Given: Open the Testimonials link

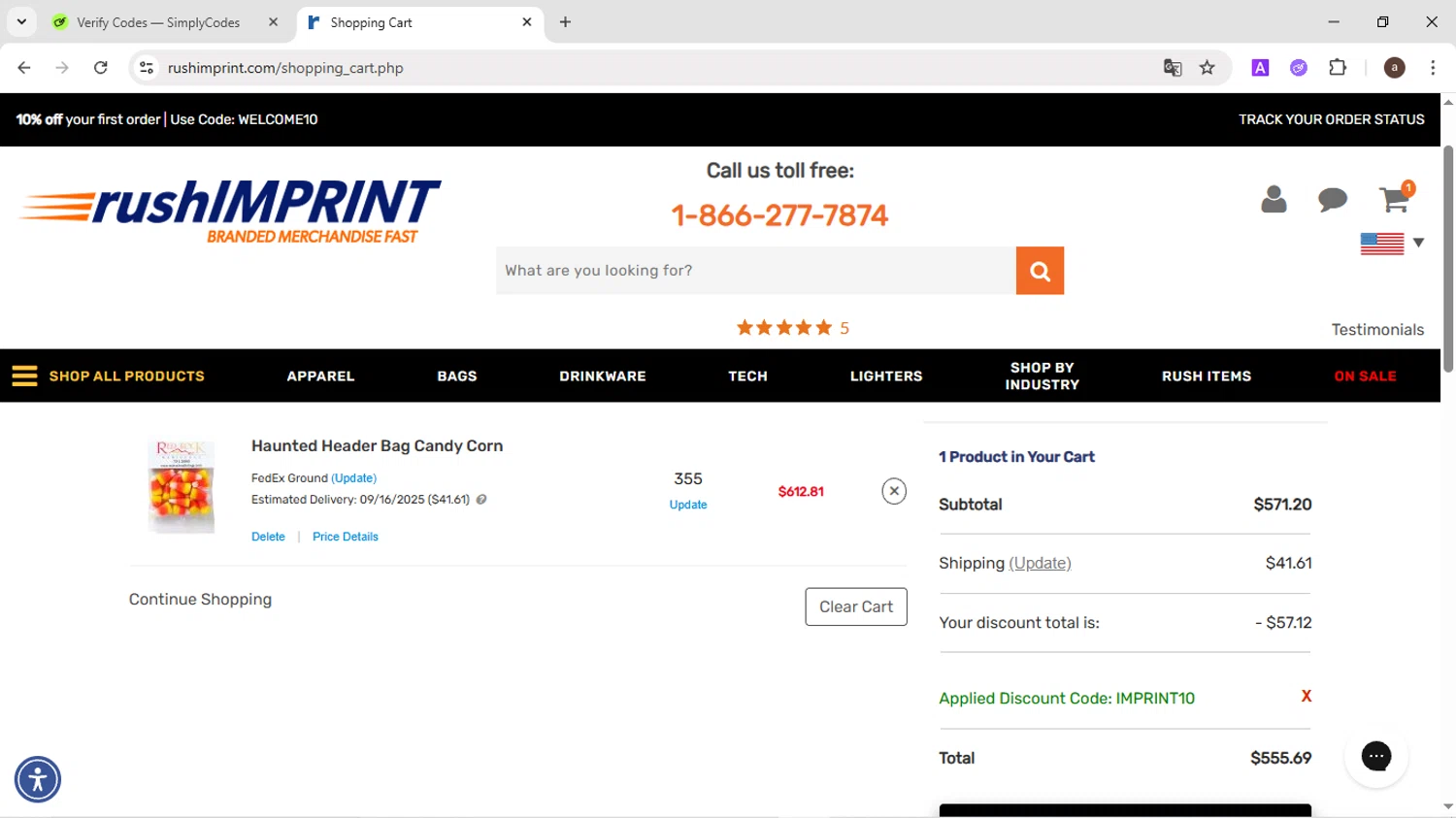Looking at the screenshot, I should pyautogui.click(x=1377, y=330).
